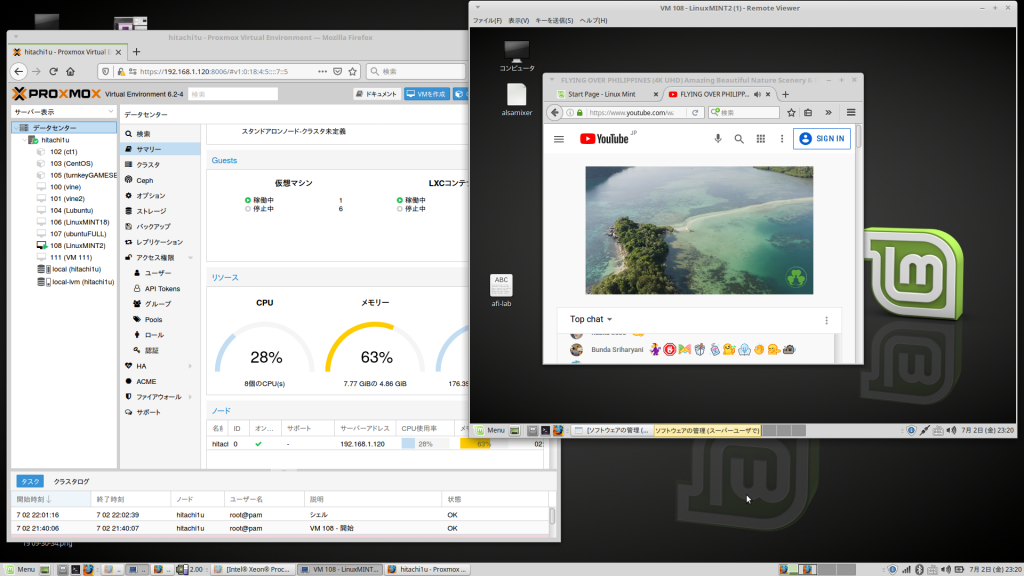
Task: Switch to the クラスタログ tab
Action: pos(71,481)
